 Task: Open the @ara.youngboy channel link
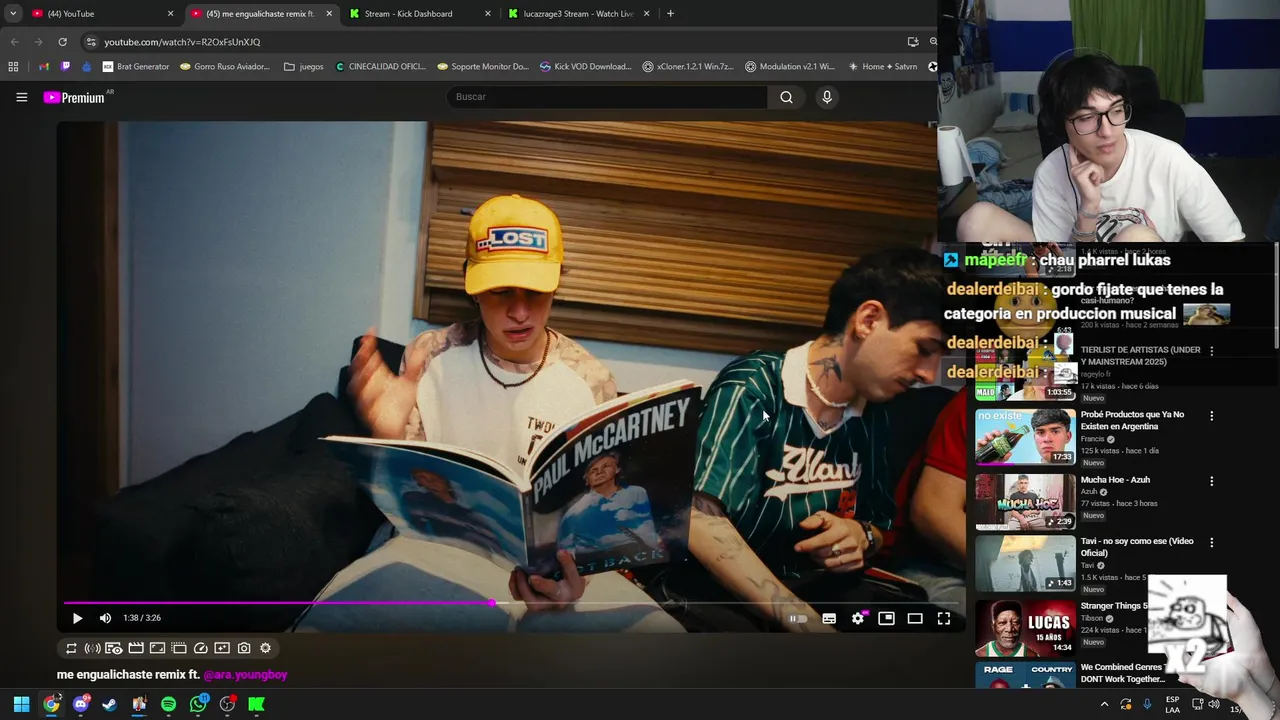coord(245,675)
